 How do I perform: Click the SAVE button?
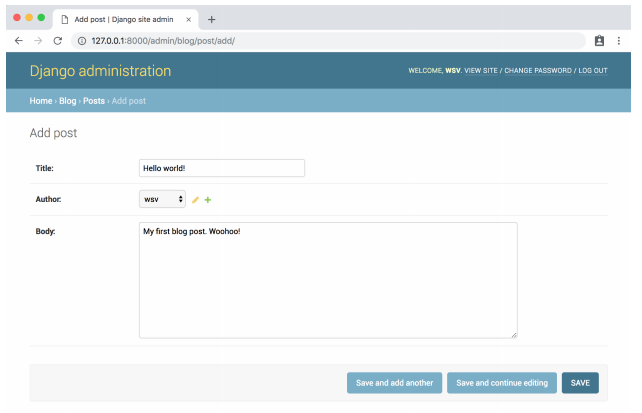[x=580, y=383]
